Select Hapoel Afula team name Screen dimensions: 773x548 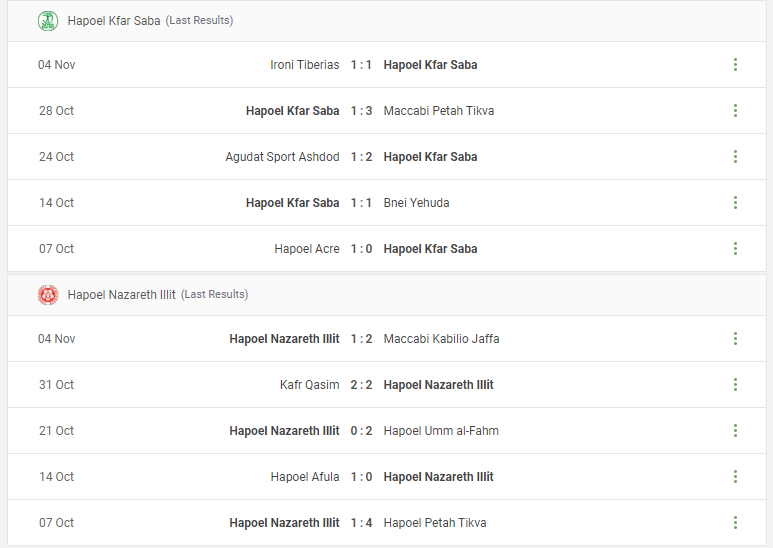(x=305, y=477)
